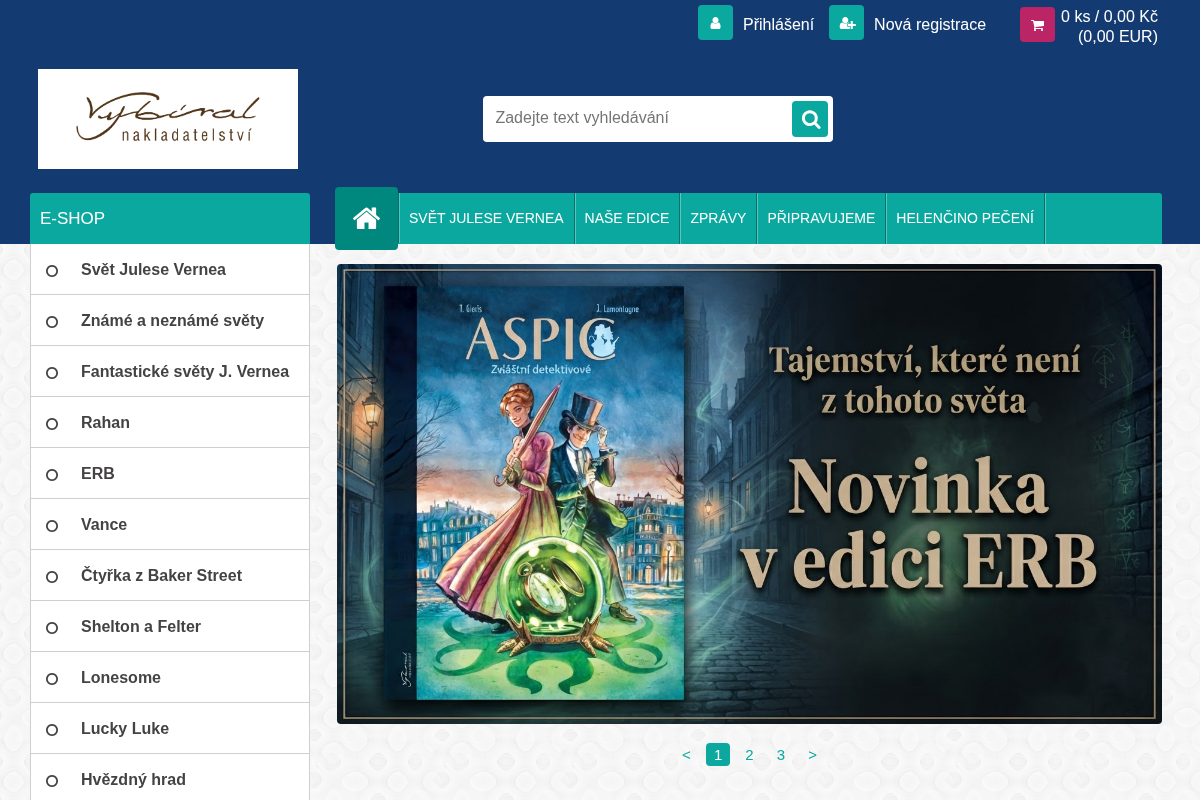Open the Lucky Luke category
The height and width of the screenshot is (800, 1200).
click(x=170, y=729)
